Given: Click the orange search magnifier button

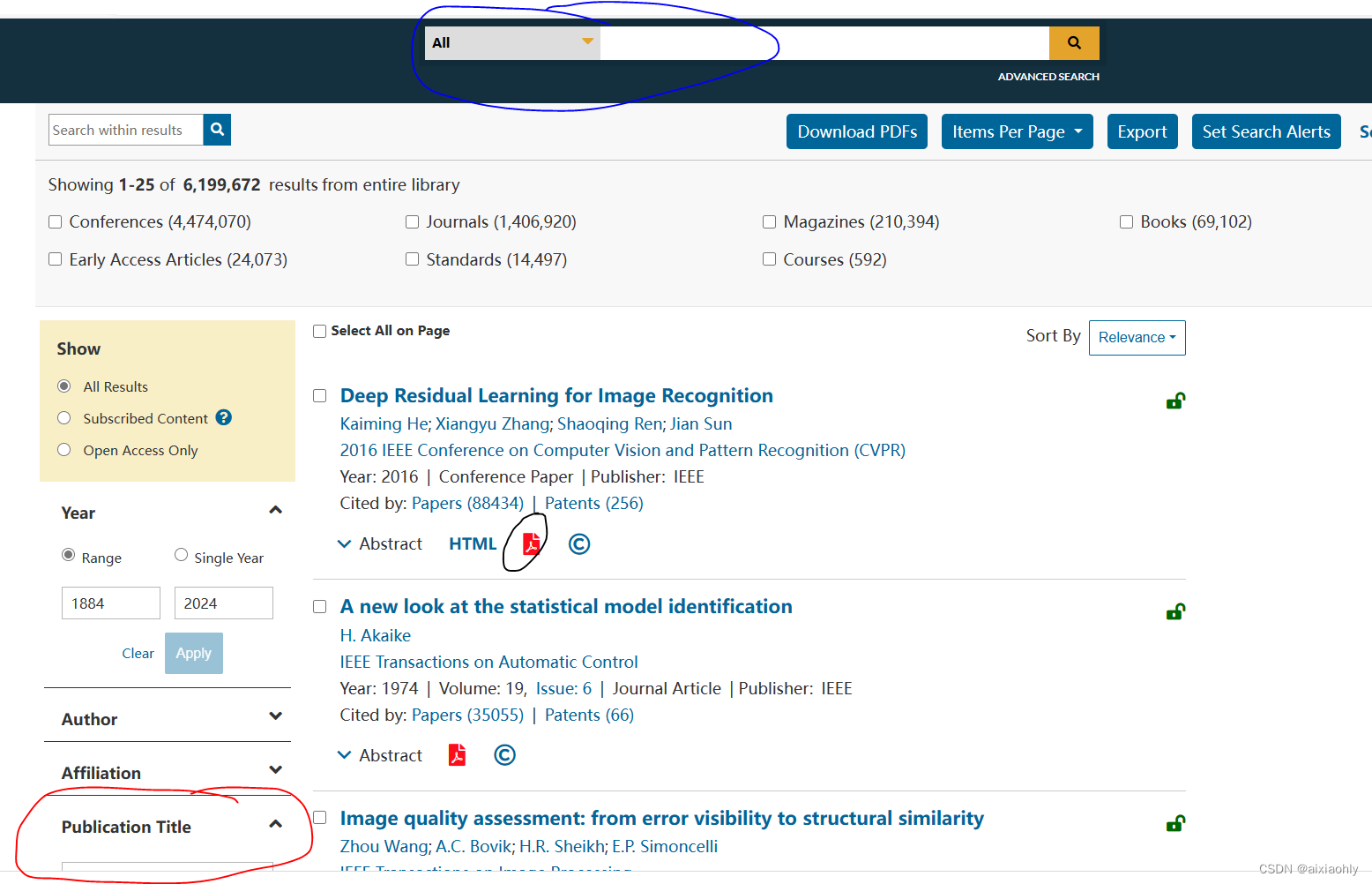Looking at the screenshot, I should coord(1074,43).
